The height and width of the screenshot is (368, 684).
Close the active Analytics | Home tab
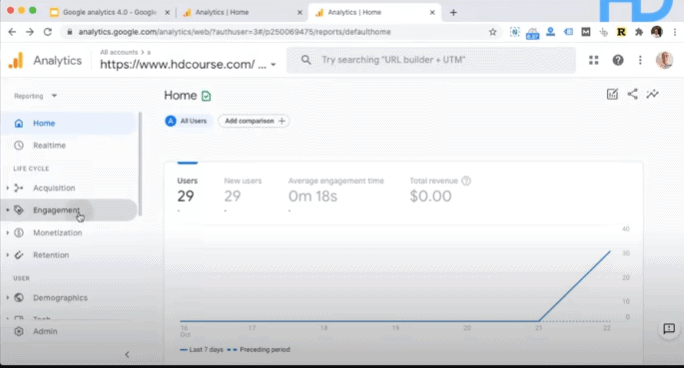(432, 13)
